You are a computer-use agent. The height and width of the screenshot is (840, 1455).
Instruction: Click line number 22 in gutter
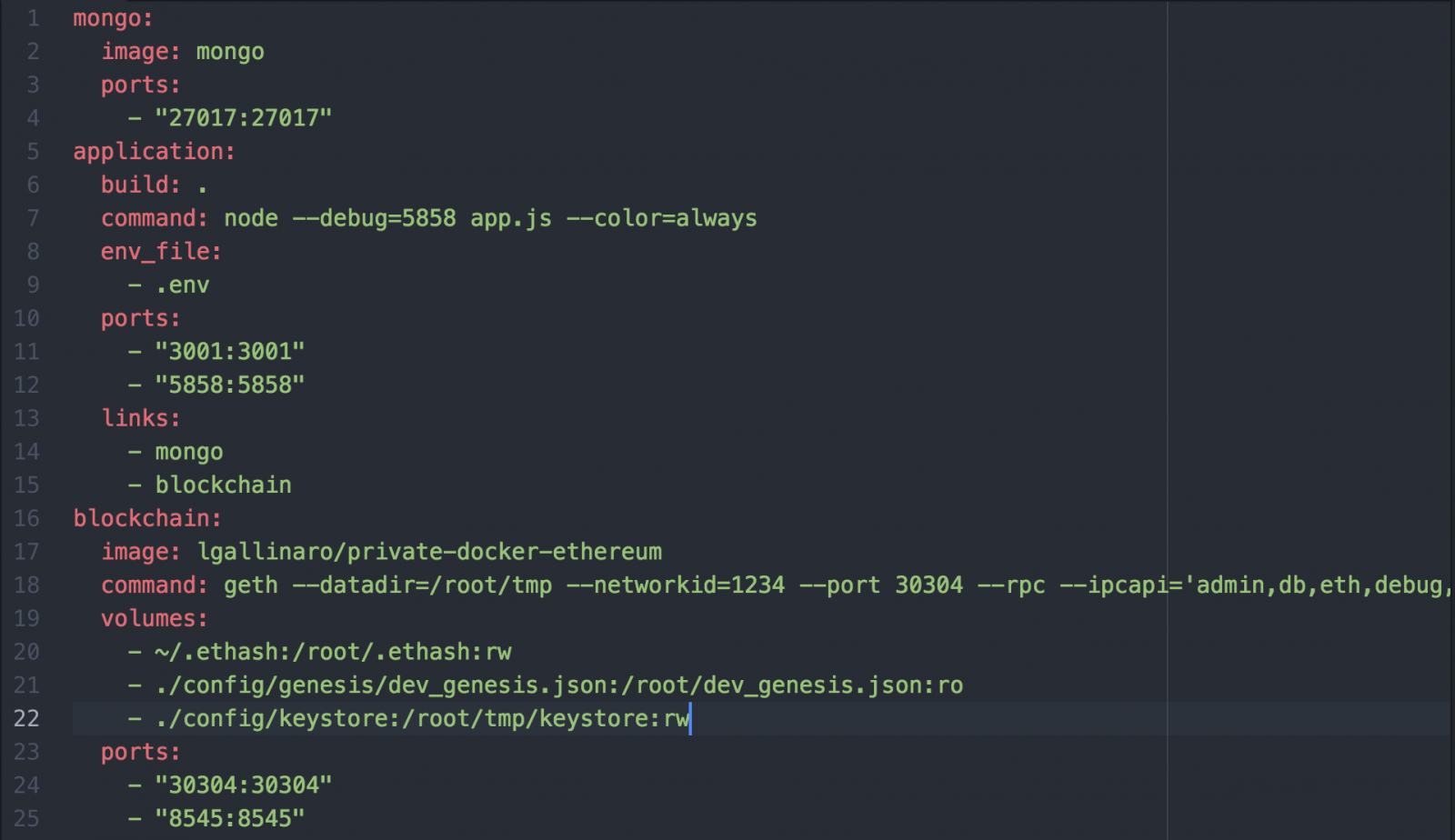coord(26,719)
